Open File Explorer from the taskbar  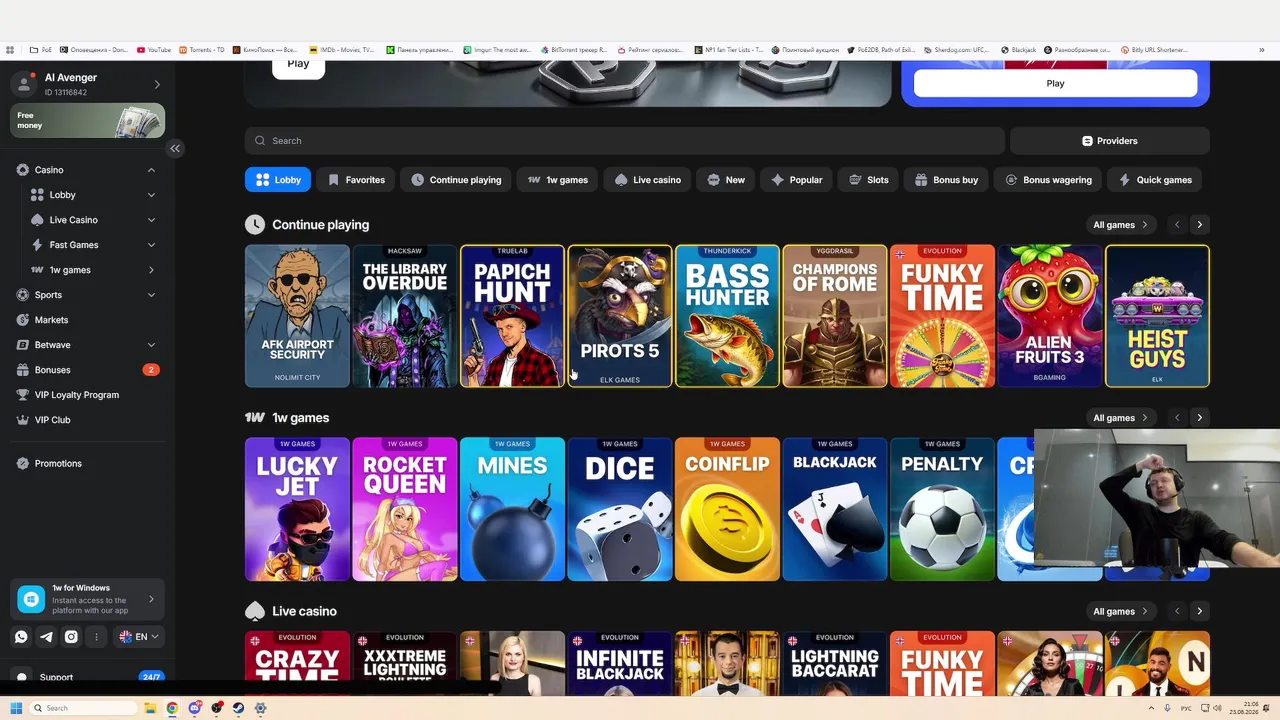pyautogui.click(x=150, y=708)
